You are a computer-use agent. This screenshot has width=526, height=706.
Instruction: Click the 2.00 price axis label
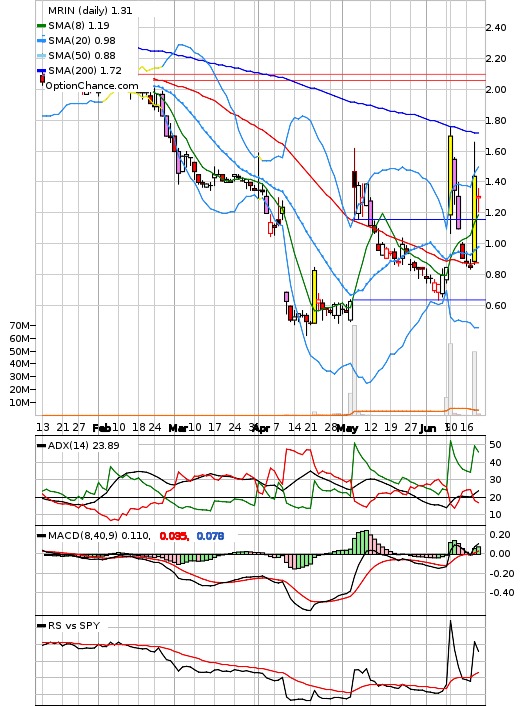496,90
